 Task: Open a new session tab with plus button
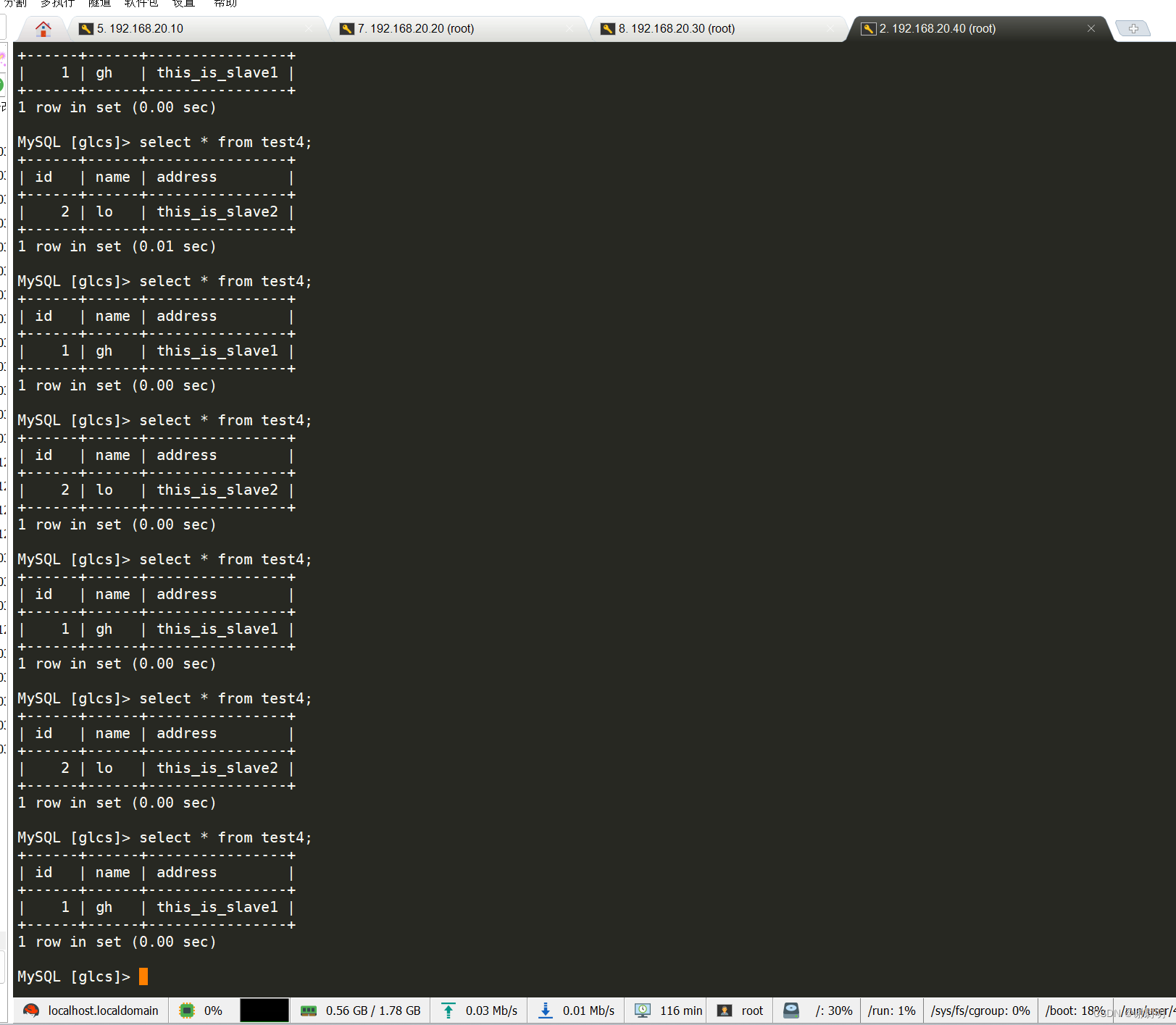pyautogui.click(x=1133, y=29)
